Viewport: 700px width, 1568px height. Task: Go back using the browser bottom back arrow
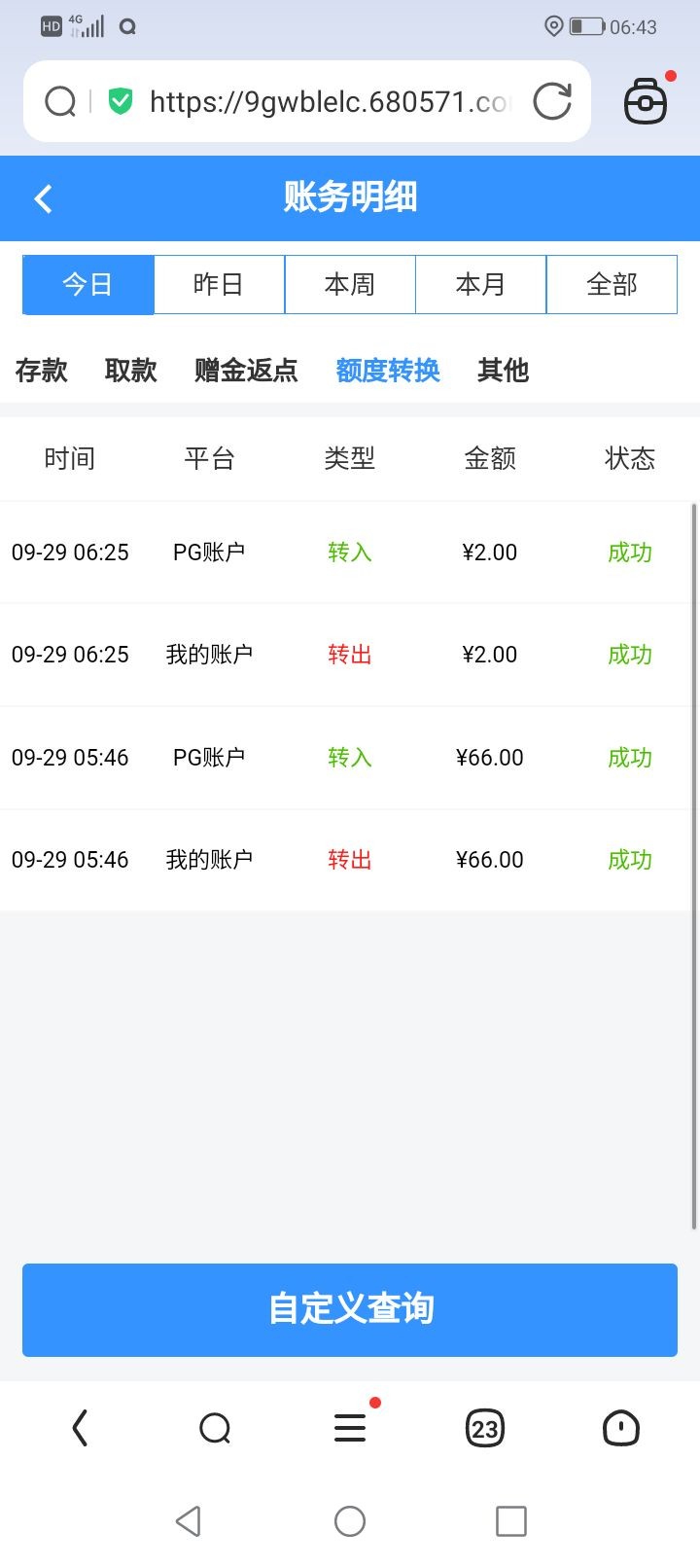click(81, 1428)
